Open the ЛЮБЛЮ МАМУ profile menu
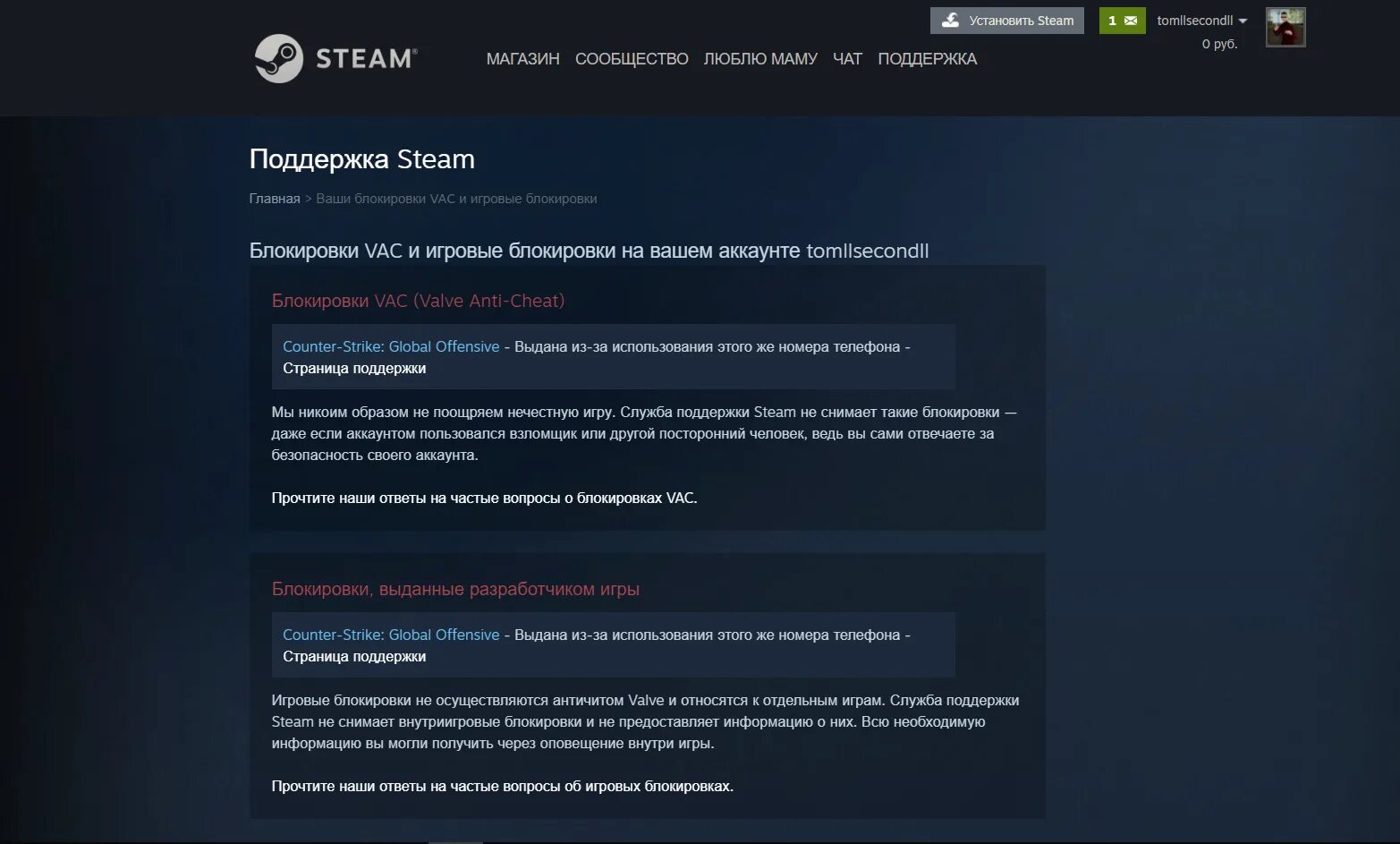The height and width of the screenshot is (844, 1400). point(760,59)
